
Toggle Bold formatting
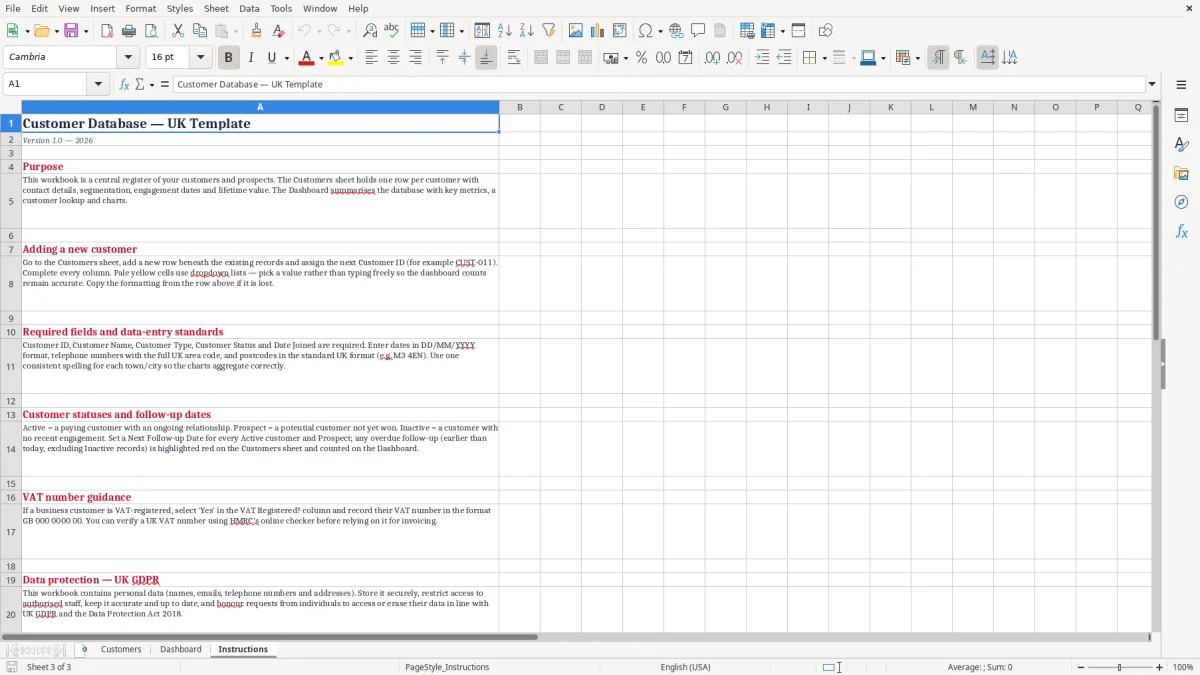click(229, 58)
